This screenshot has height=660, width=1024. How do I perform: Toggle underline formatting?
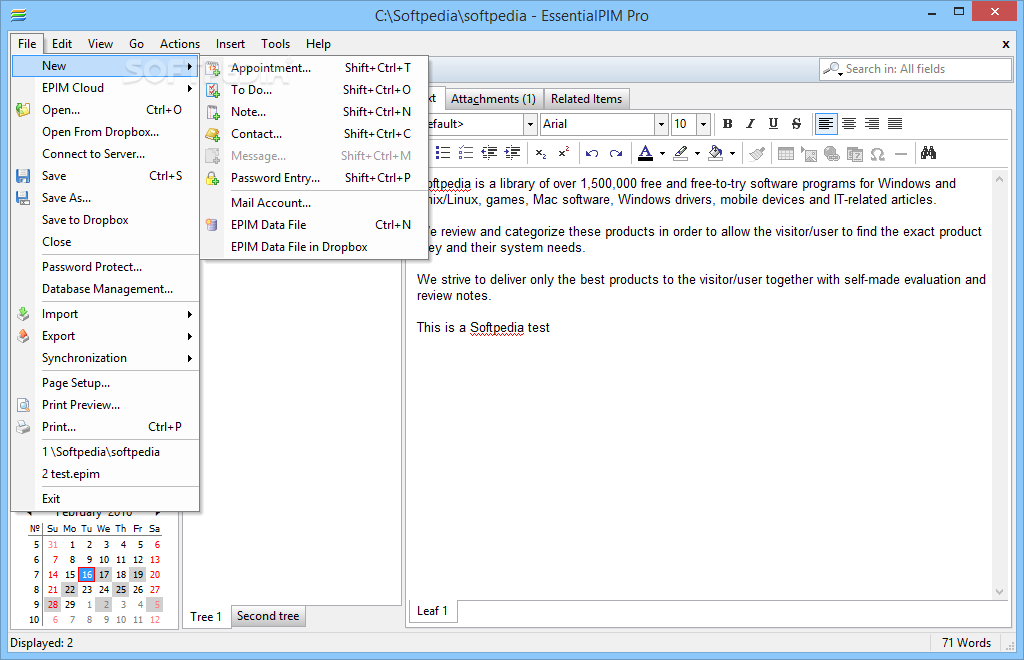tap(773, 123)
